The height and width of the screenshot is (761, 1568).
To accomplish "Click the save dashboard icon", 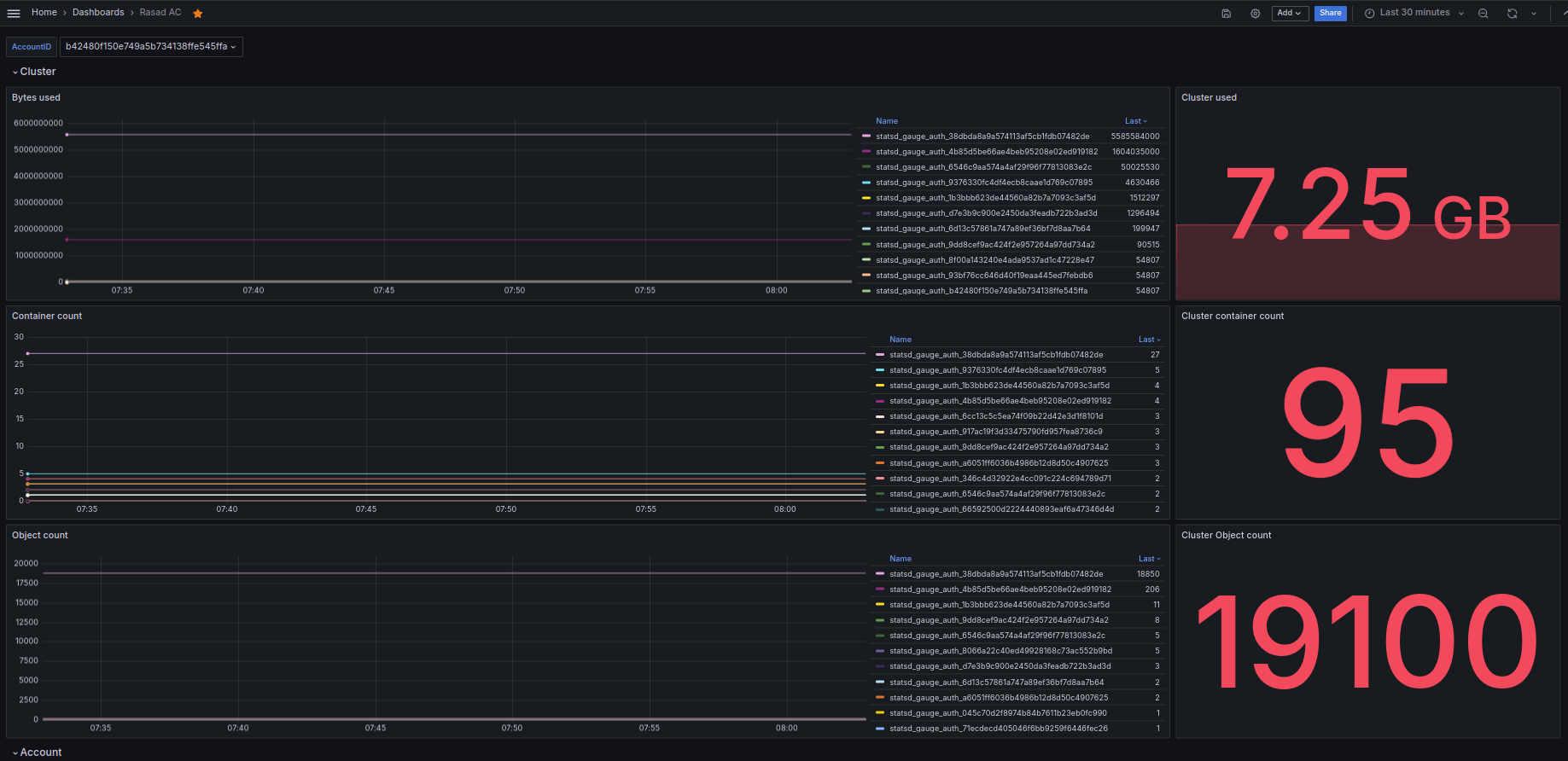I will [x=1226, y=13].
